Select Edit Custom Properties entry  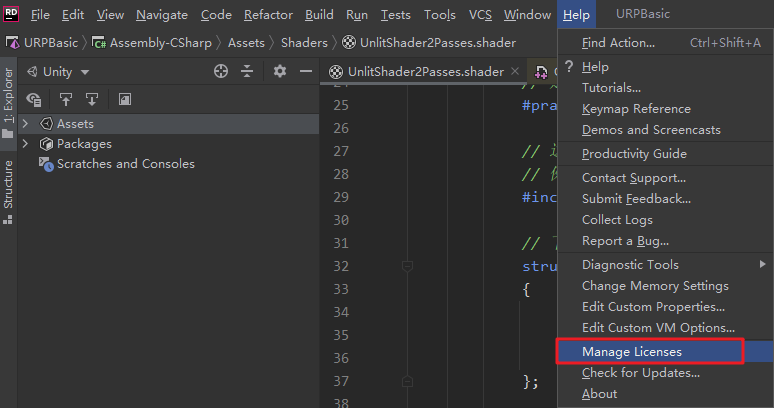click(666, 307)
